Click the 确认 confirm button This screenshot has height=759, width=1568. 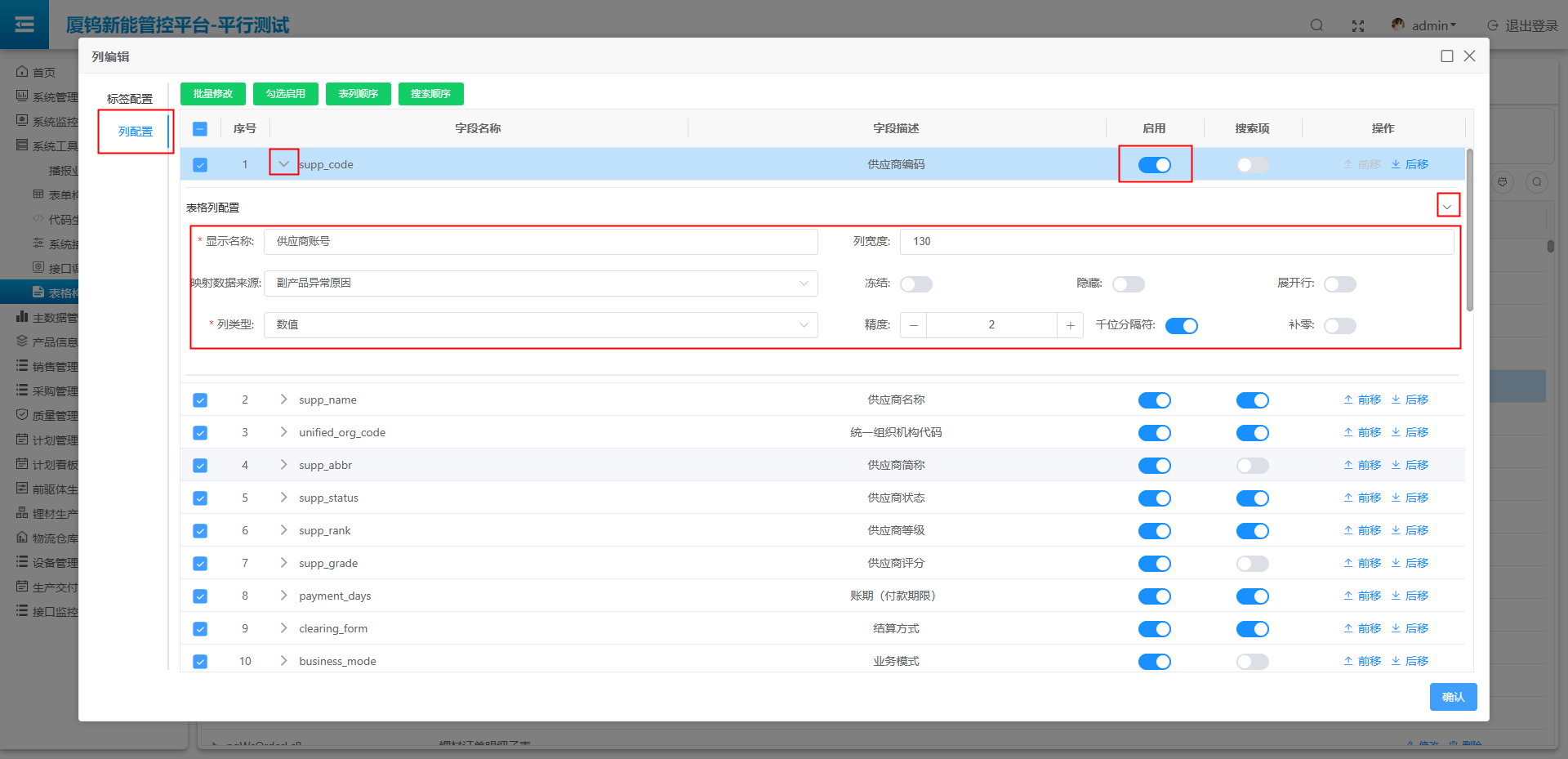tap(1453, 697)
